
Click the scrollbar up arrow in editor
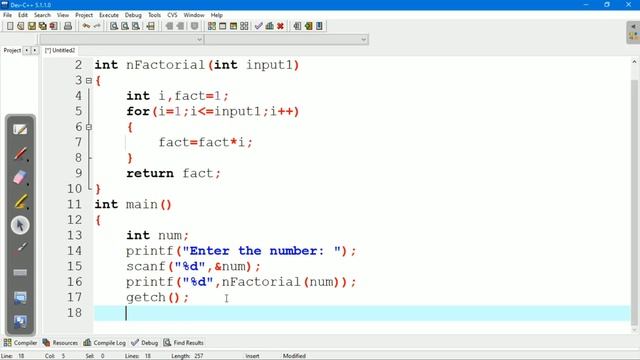[x=634, y=62]
